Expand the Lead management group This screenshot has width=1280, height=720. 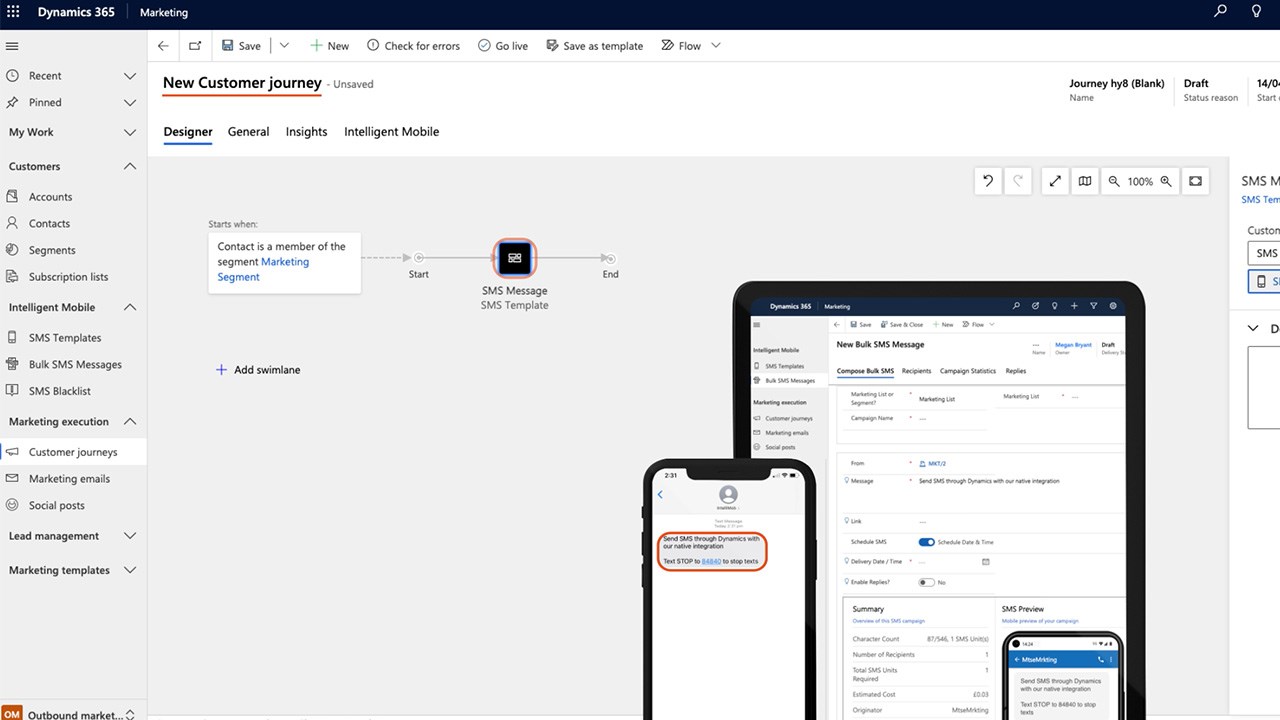[129, 536]
